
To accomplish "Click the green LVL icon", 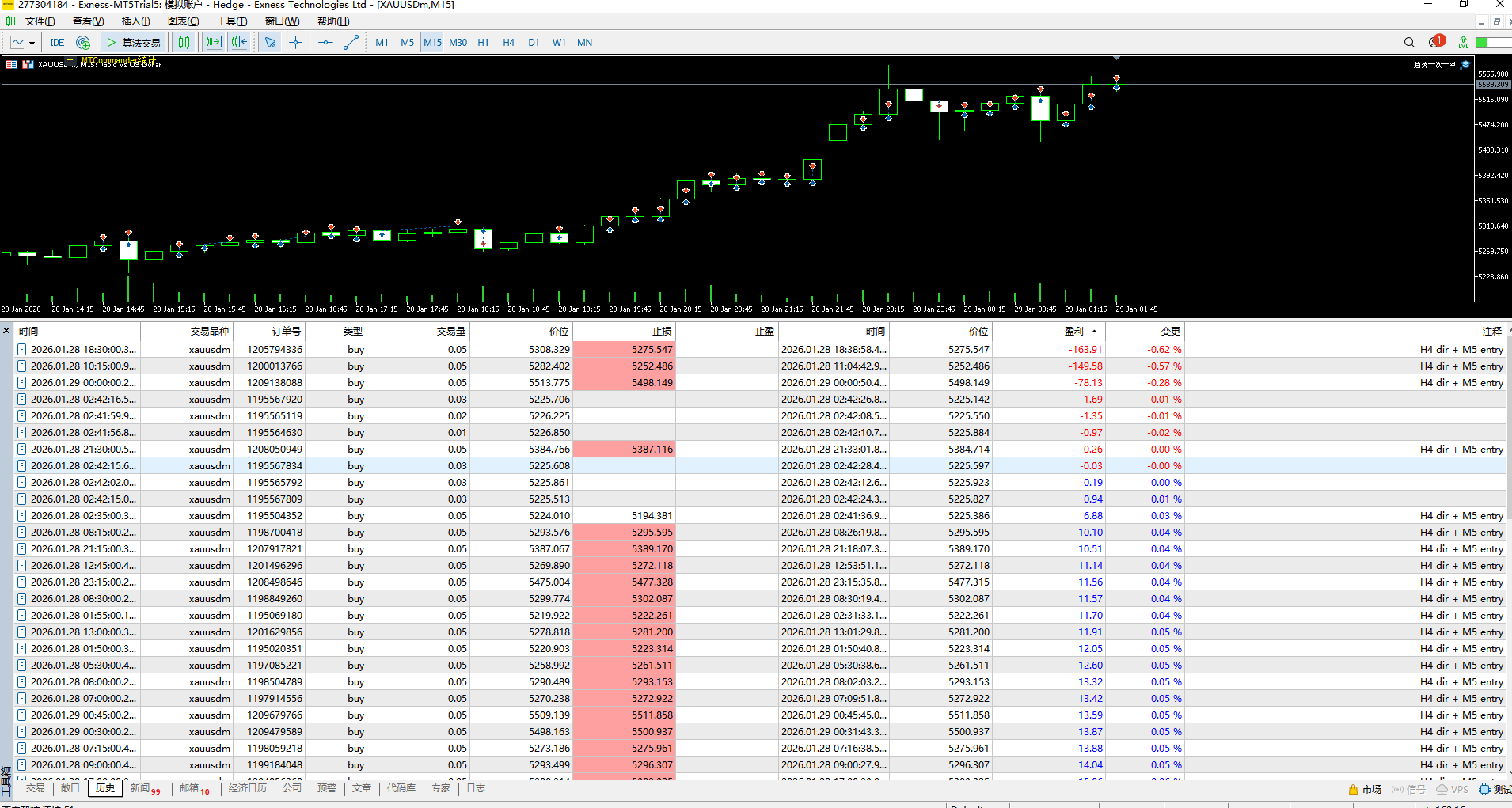I will [x=1463, y=43].
